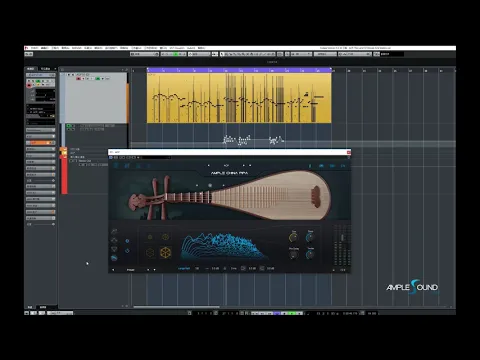The image size is (480, 360).
Task: Click the rightmost icon in the Pipa plugin top-right corner
Action: point(343,166)
